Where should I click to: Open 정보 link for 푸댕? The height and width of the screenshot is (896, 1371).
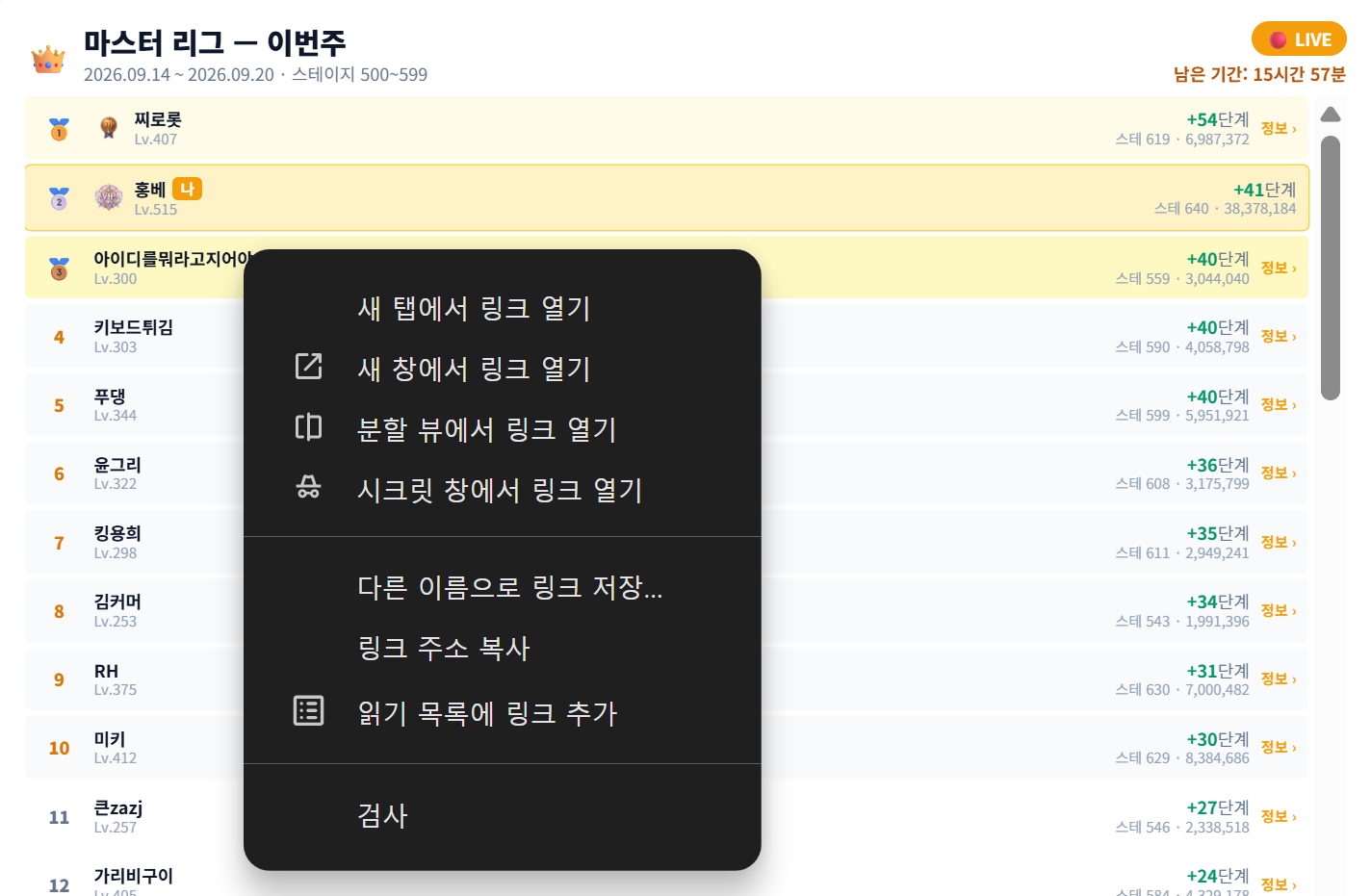[1279, 404]
